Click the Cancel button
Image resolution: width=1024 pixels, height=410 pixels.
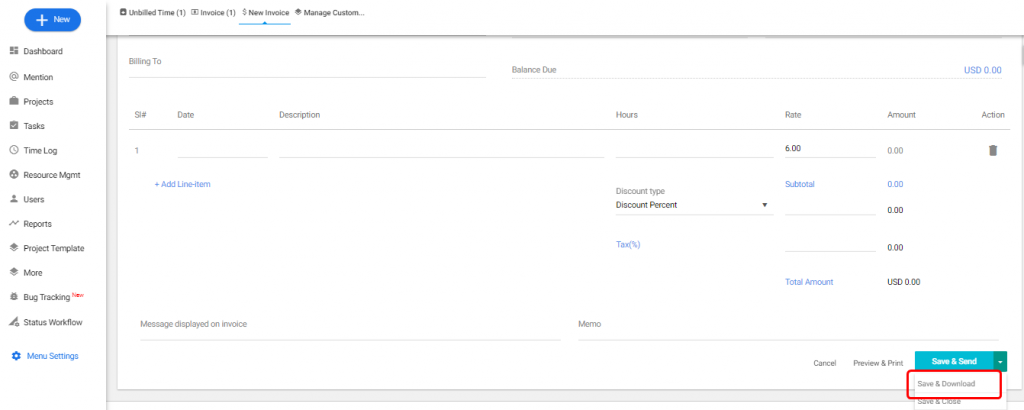(825, 363)
